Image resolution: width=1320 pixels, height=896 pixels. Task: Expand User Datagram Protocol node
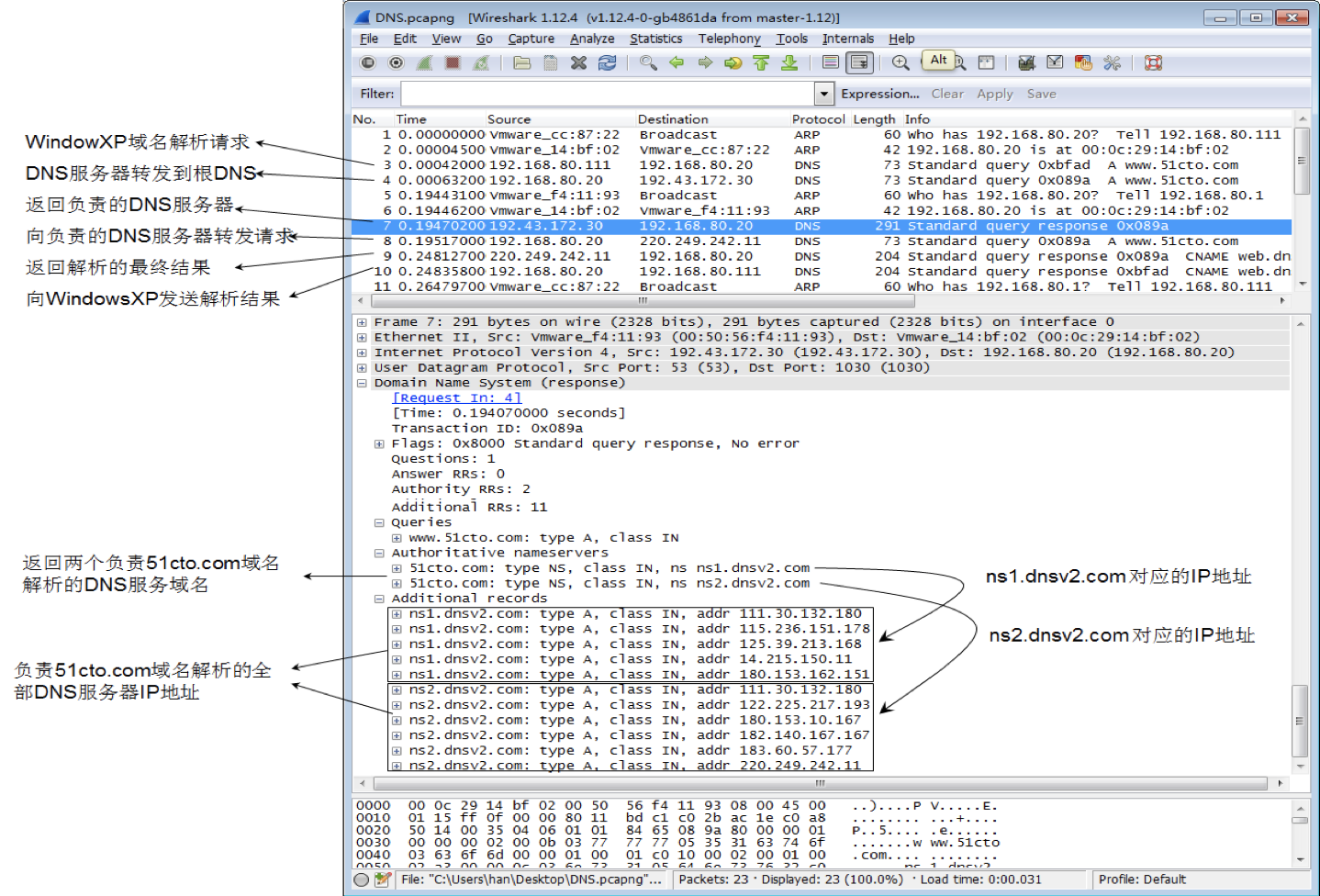362,368
